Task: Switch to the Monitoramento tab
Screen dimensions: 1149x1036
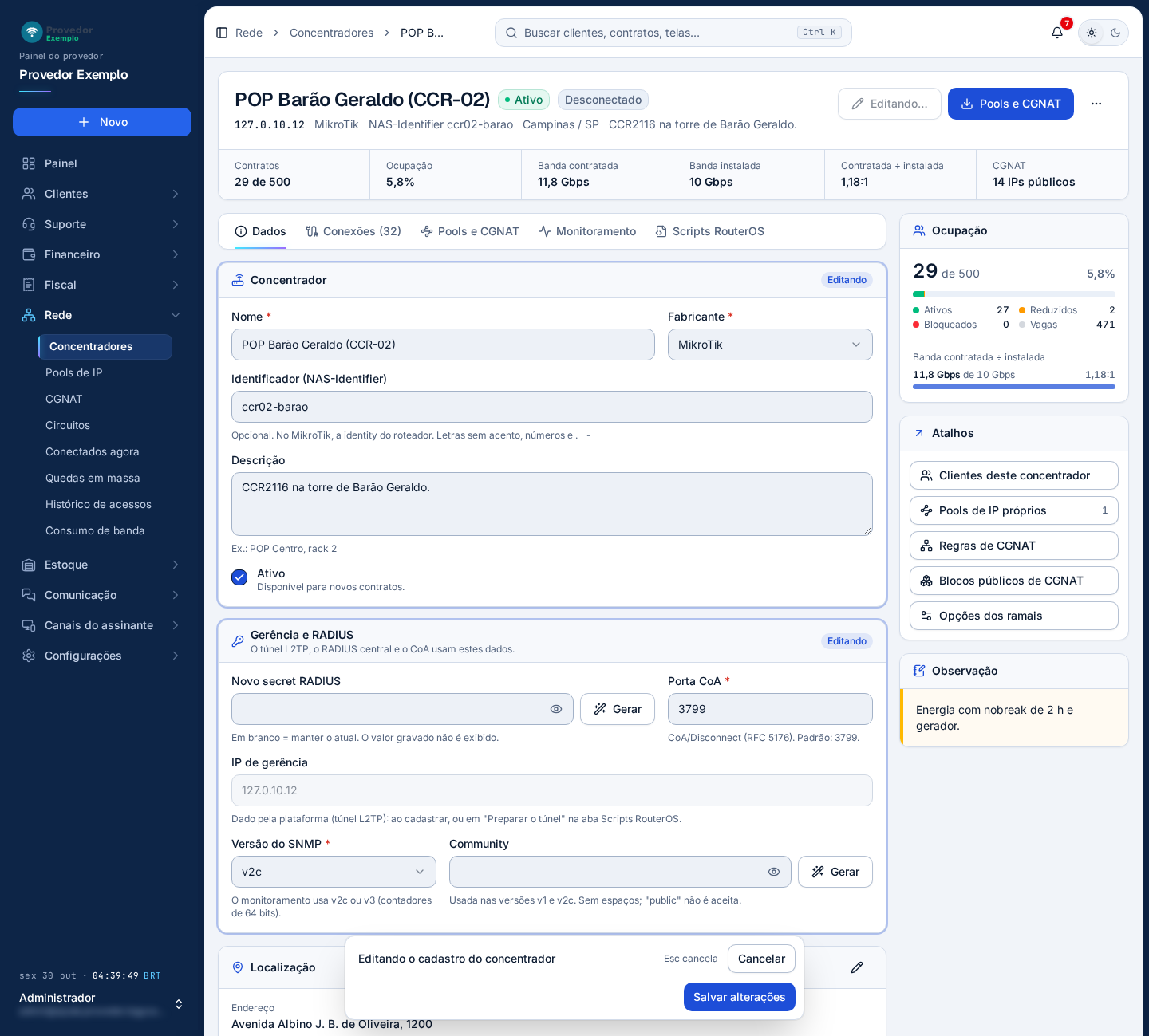Action: pyautogui.click(x=587, y=231)
